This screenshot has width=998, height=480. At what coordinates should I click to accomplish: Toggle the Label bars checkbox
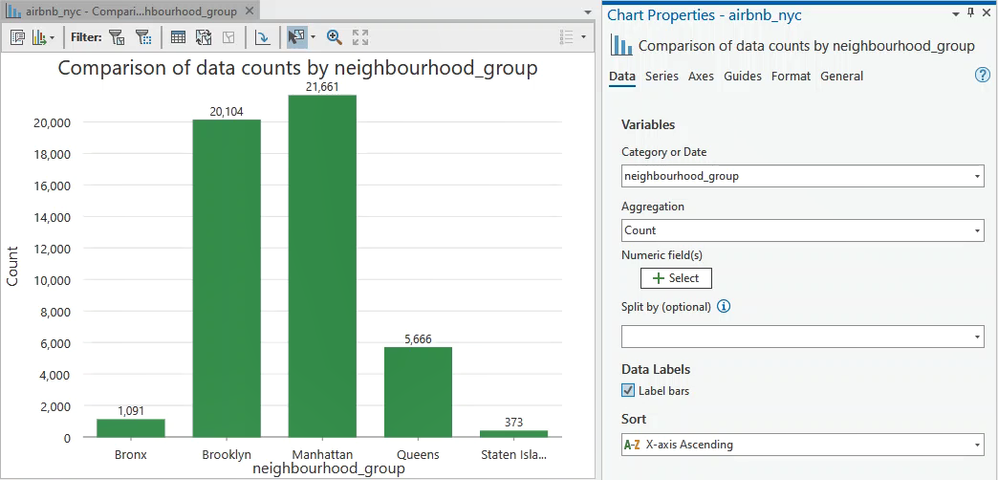click(x=628, y=391)
